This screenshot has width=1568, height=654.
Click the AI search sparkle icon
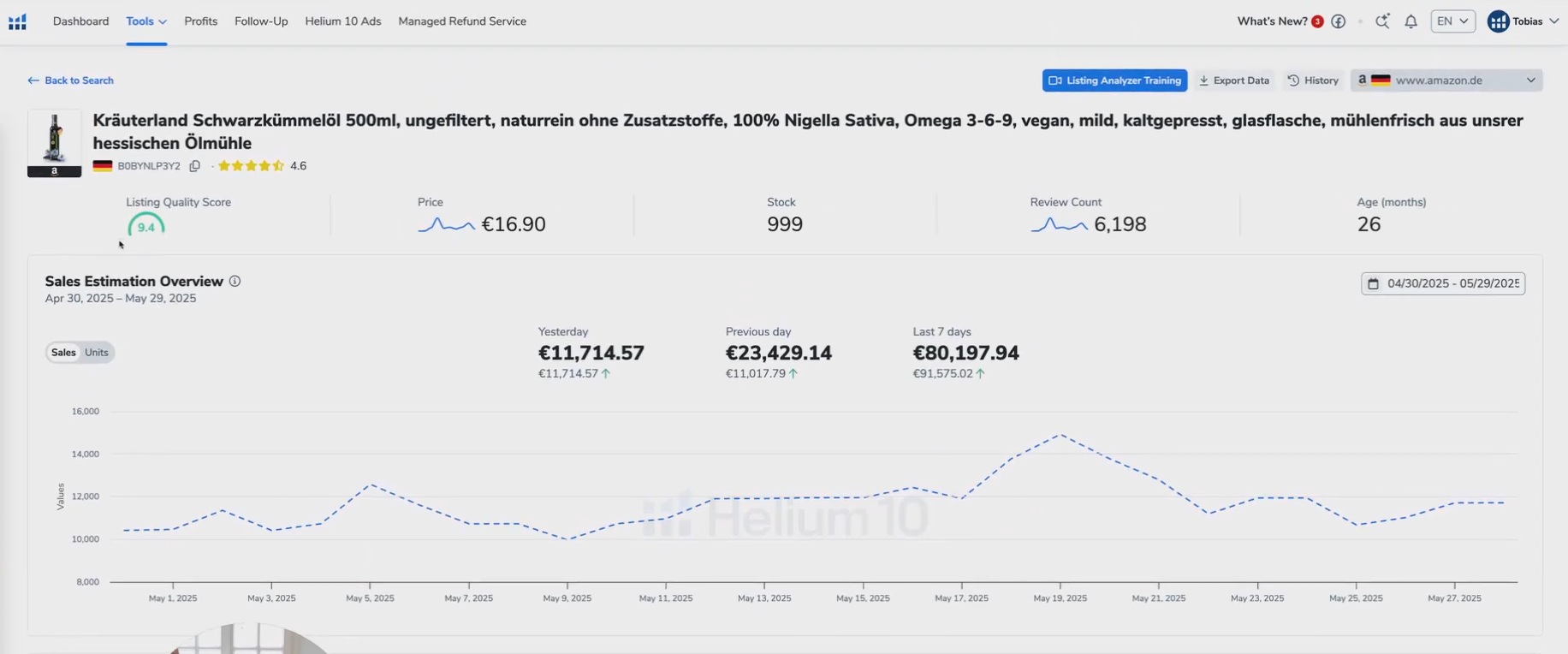click(1382, 21)
